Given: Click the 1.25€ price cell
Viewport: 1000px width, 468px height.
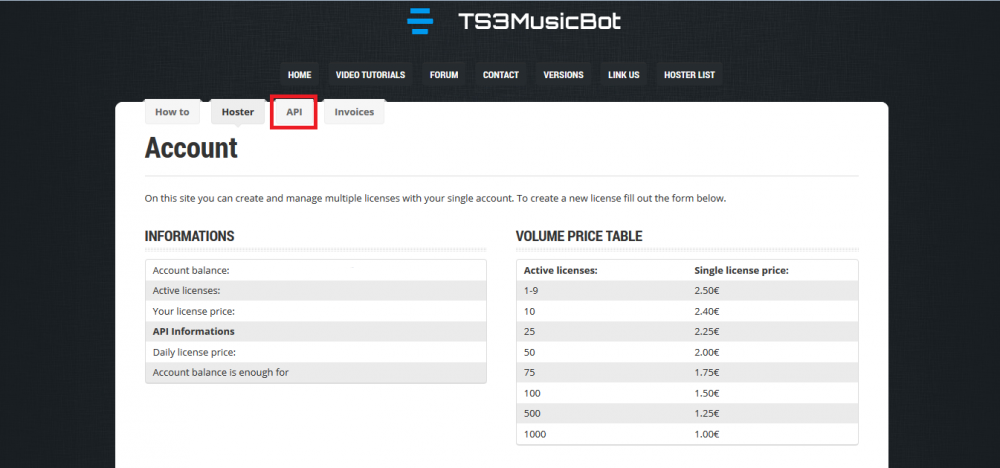Looking at the screenshot, I should (x=707, y=413).
